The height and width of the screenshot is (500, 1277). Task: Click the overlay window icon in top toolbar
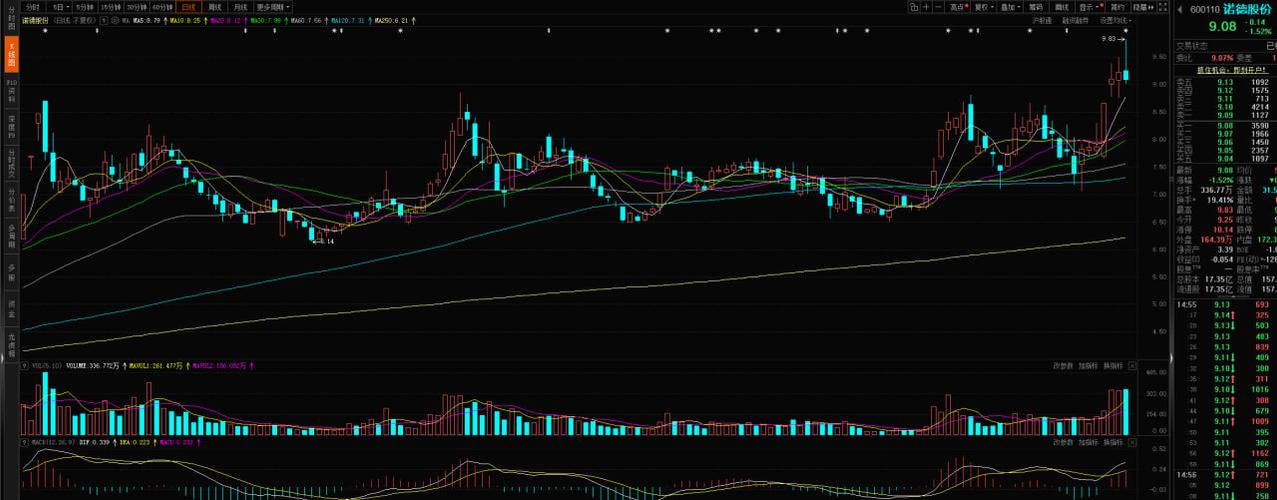point(914,6)
